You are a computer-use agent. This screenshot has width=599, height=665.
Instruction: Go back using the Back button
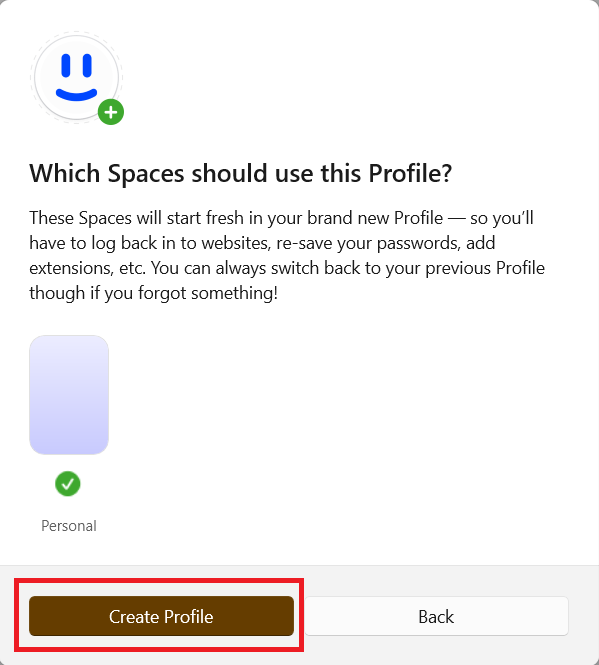click(x=436, y=616)
